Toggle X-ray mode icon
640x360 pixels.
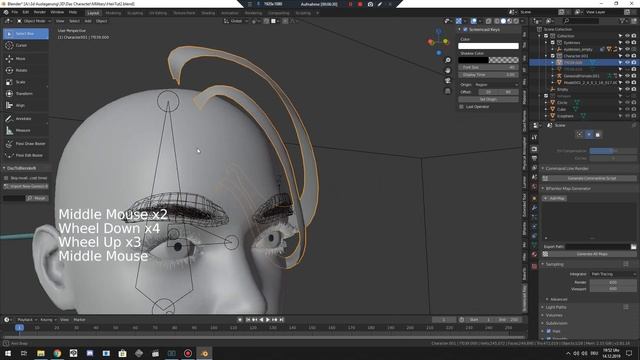[489, 21]
